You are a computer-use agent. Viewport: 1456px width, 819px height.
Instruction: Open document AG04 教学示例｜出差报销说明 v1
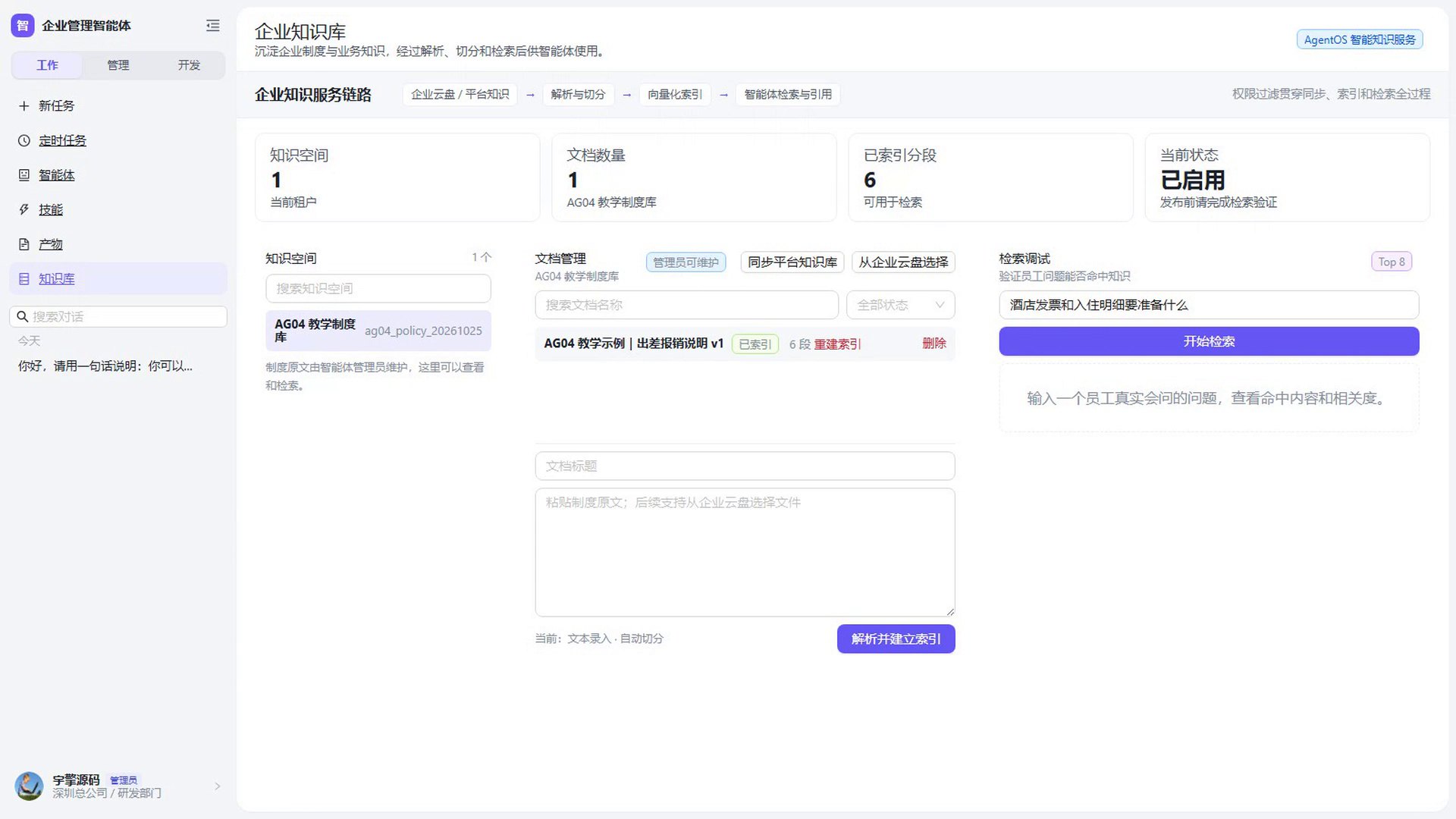tap(634, 344)
